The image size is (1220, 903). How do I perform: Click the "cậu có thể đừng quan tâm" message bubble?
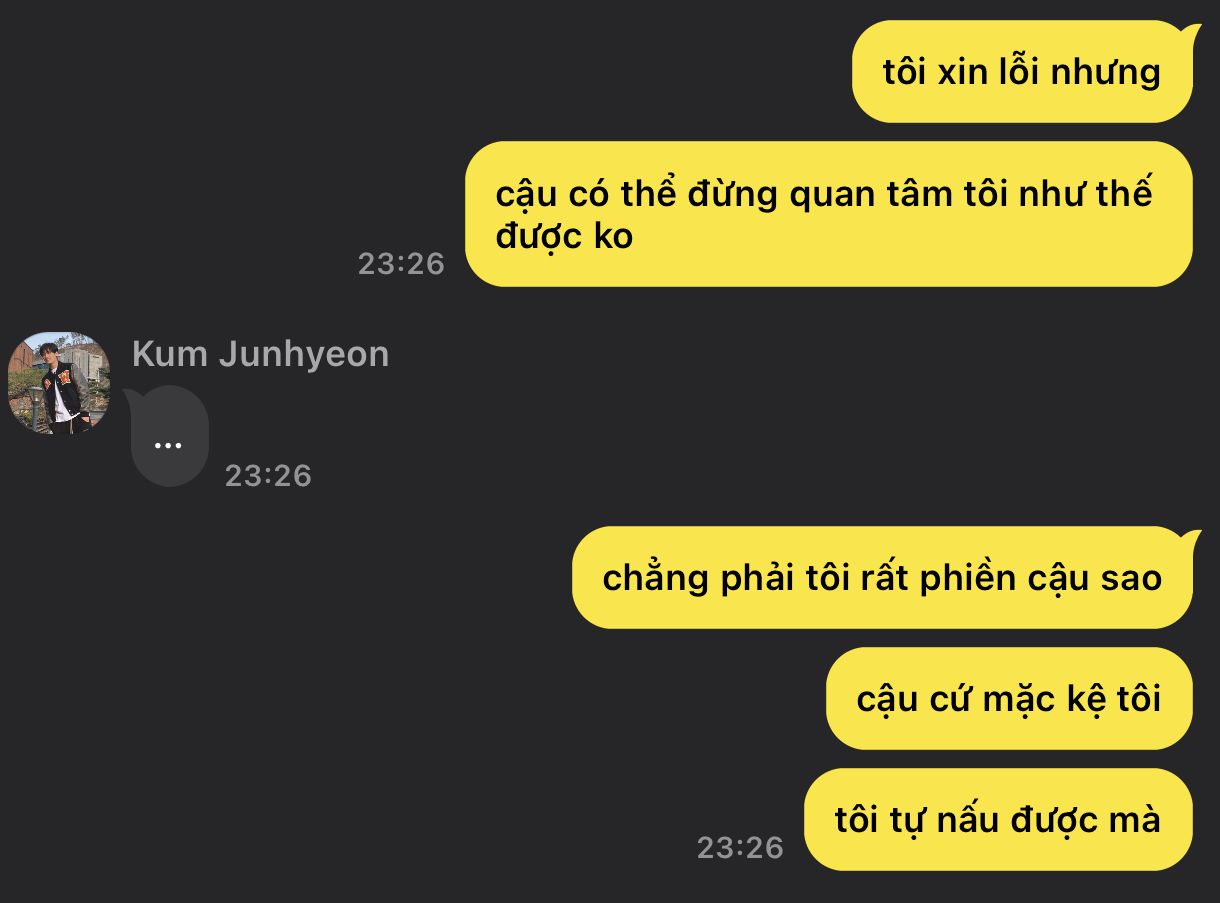pos(829,214)
